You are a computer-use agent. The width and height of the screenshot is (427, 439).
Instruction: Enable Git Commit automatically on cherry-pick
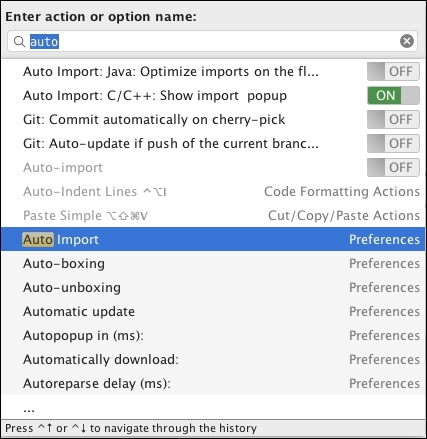click(393, 119)
